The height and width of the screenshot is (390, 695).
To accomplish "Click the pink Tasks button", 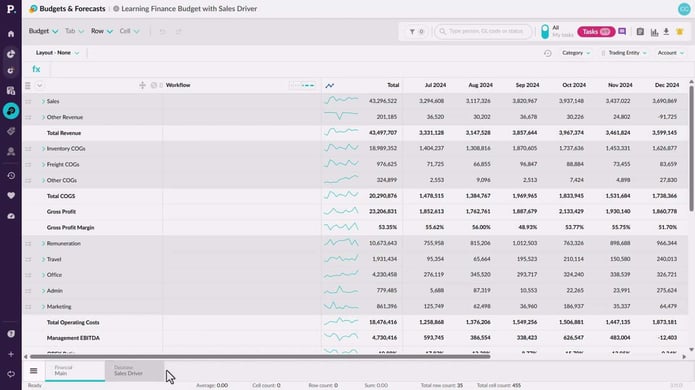I will pos(596,31).
